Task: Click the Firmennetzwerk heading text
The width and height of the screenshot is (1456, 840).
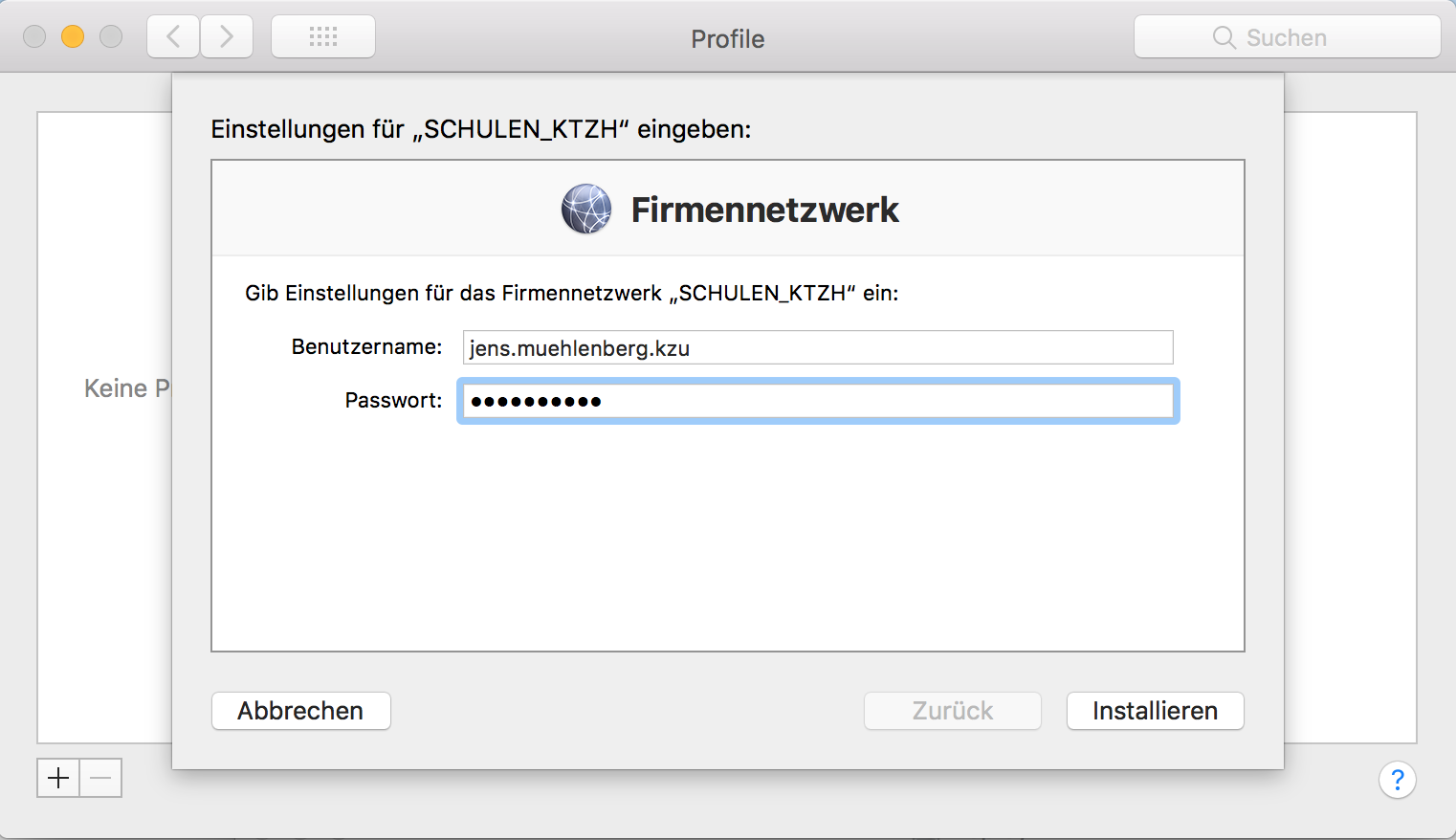Action: click(x=764, y=210)
